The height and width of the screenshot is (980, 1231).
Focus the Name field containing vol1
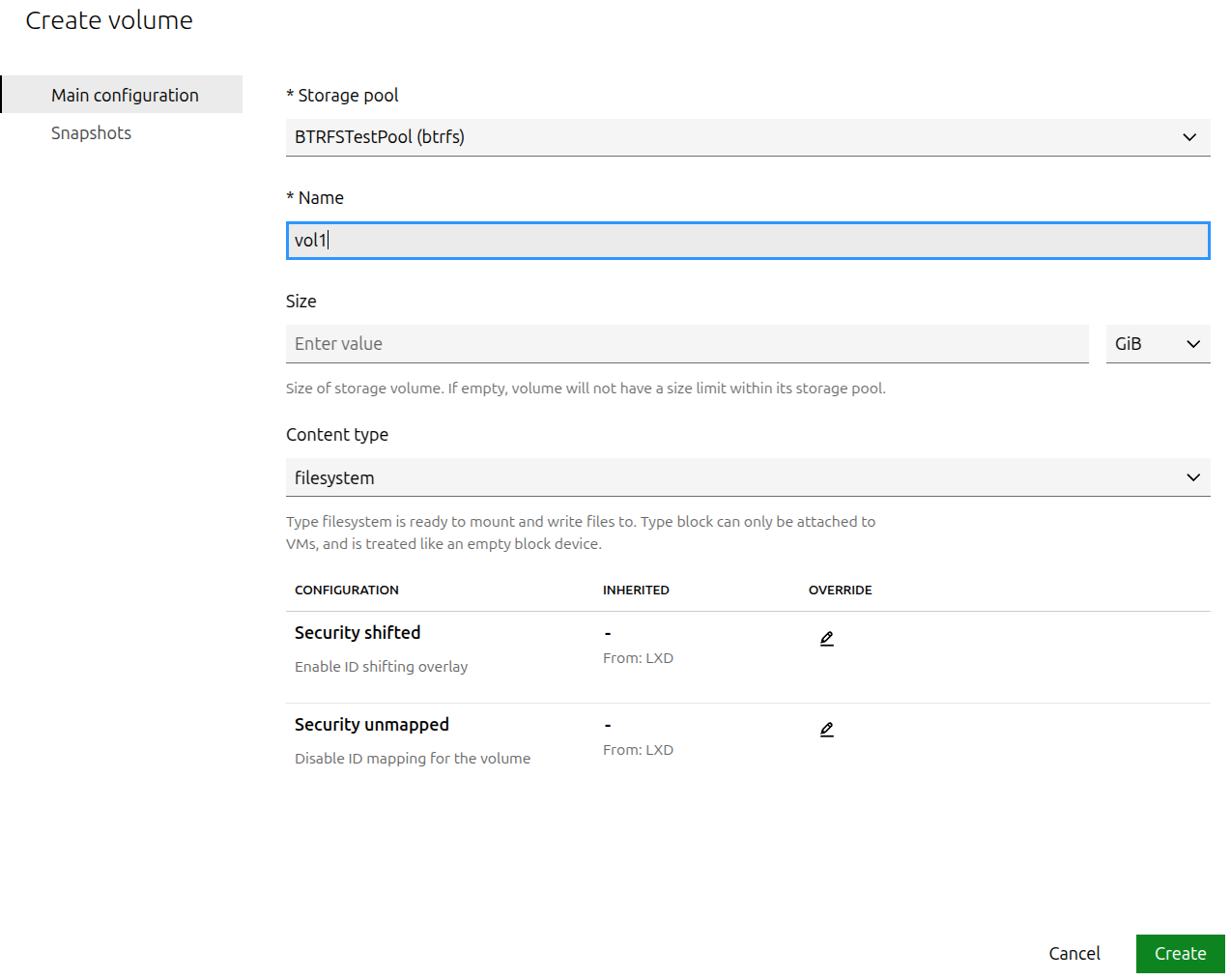[x=747, y=241]
